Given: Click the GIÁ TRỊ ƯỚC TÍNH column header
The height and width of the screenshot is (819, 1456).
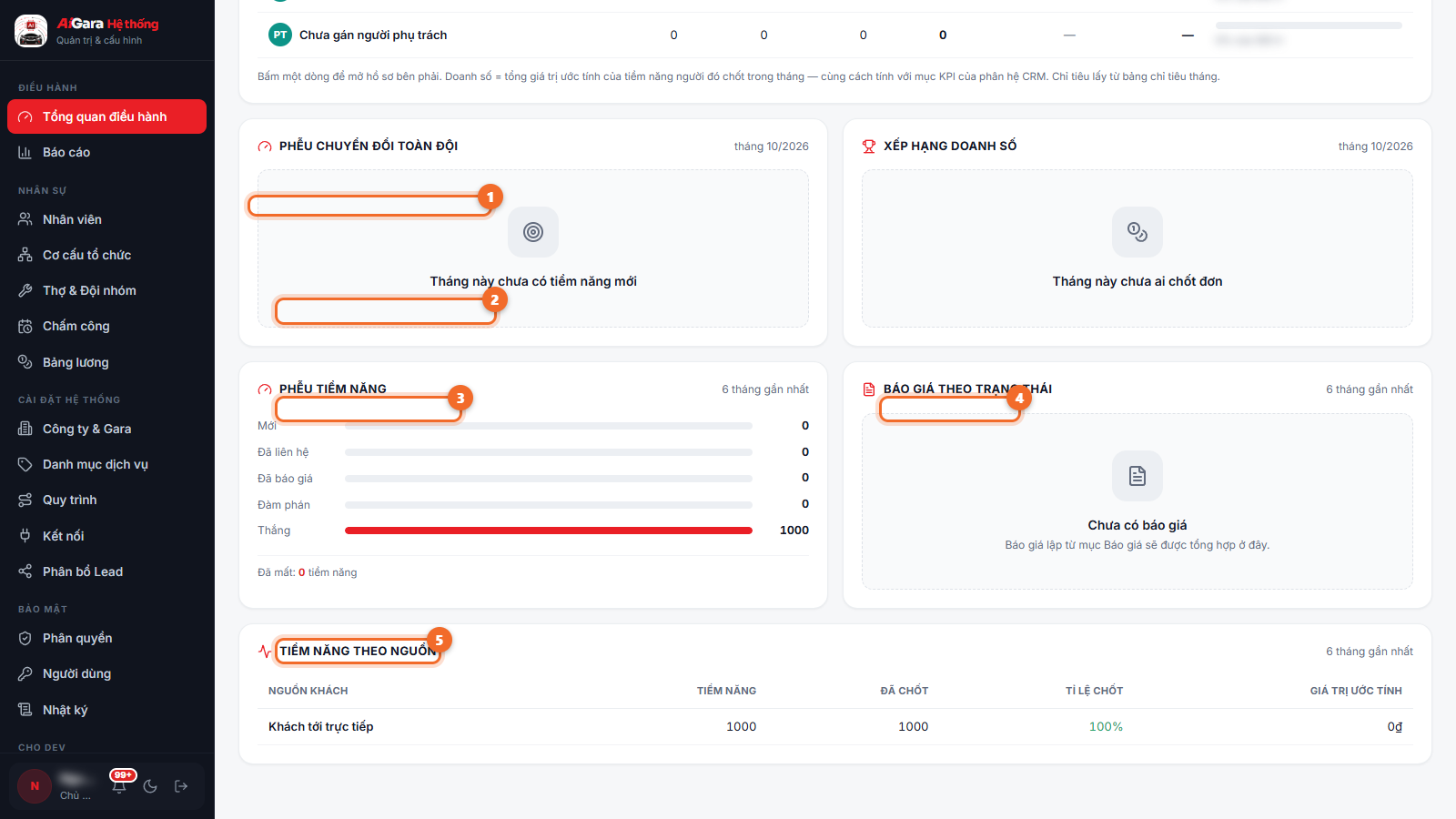Looking at the screenshot, I should click(x=1356, y=691).
